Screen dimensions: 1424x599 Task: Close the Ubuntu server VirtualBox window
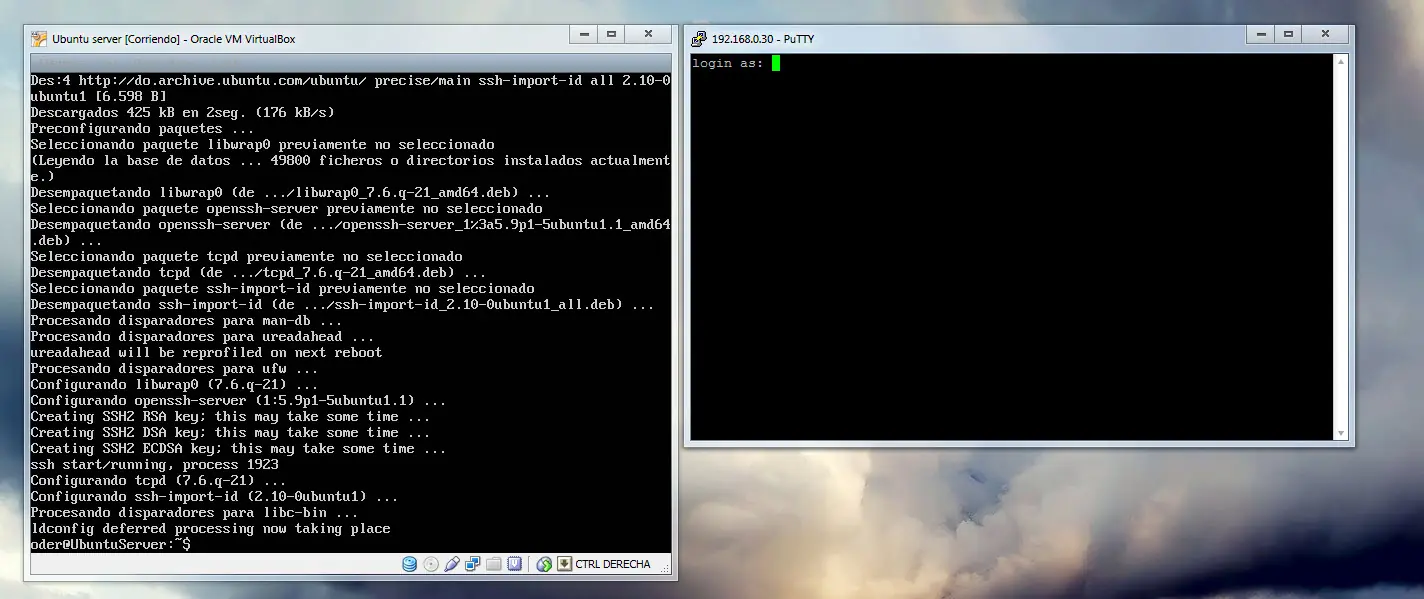pyautogui.click(x=648, y=34)
